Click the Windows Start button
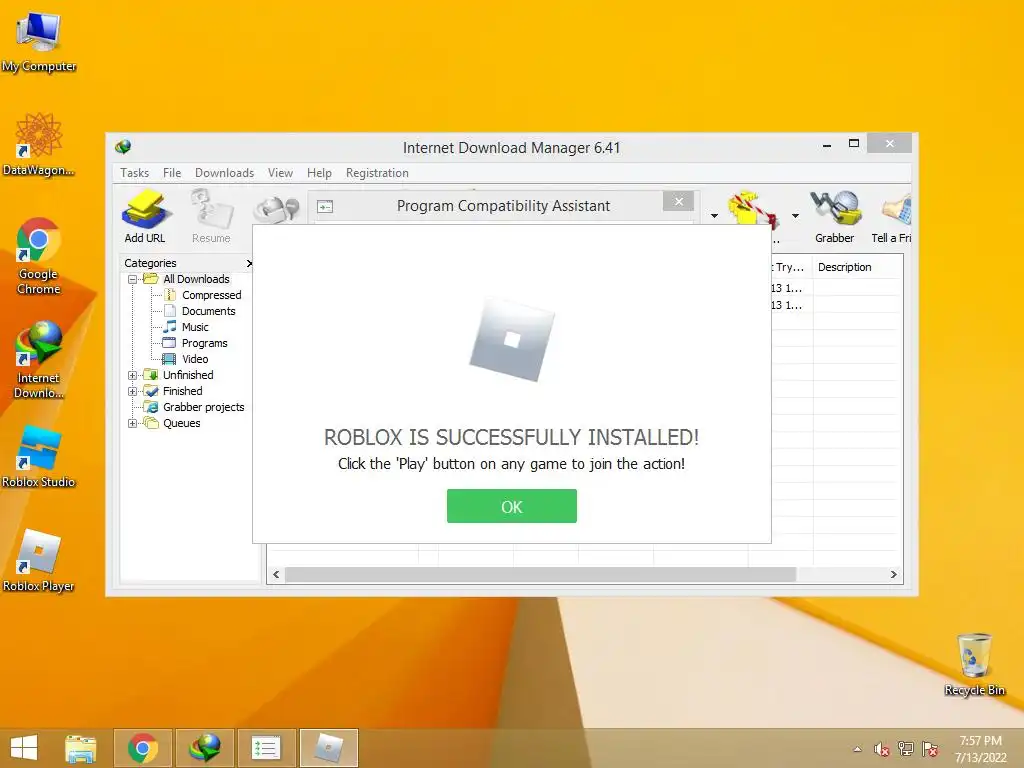 click(x=24, y=748)
